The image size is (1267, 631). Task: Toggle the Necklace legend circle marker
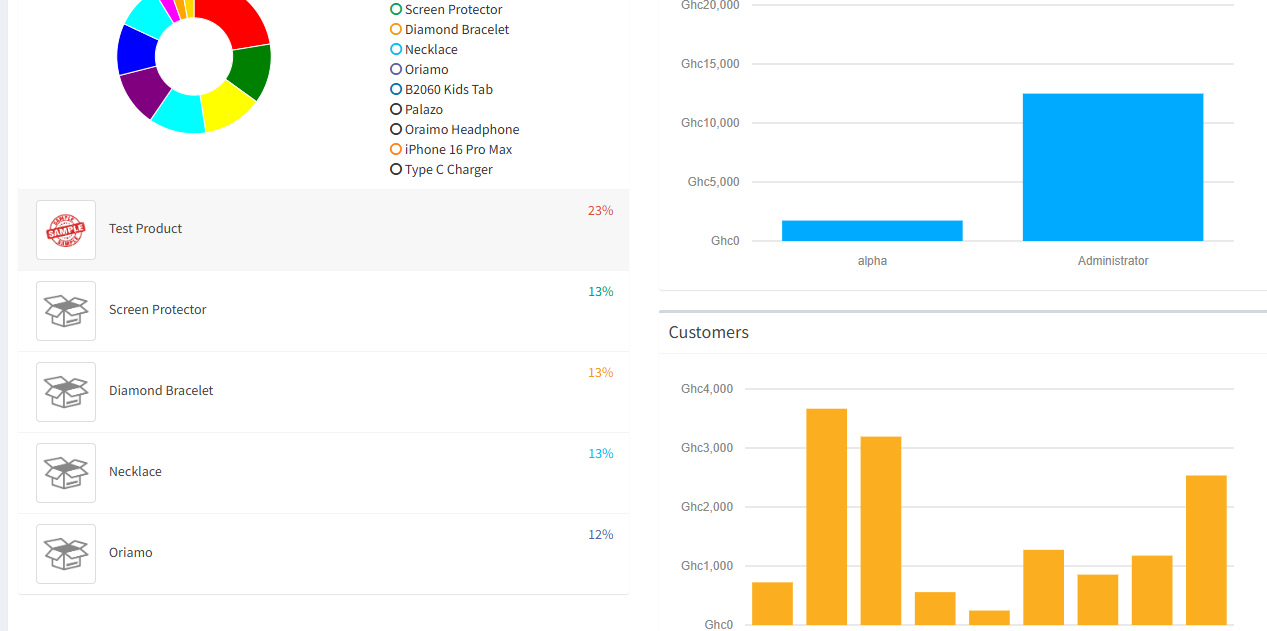(x=396, y=49)
